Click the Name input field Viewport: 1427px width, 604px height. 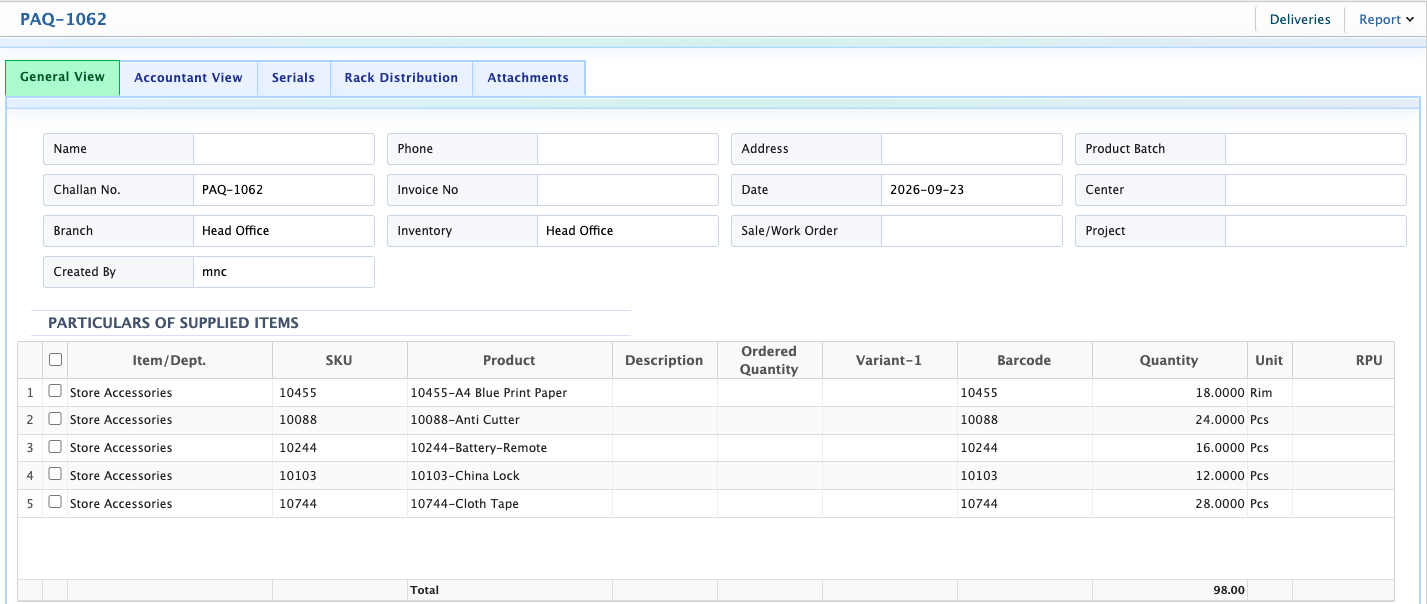[284, 149]
